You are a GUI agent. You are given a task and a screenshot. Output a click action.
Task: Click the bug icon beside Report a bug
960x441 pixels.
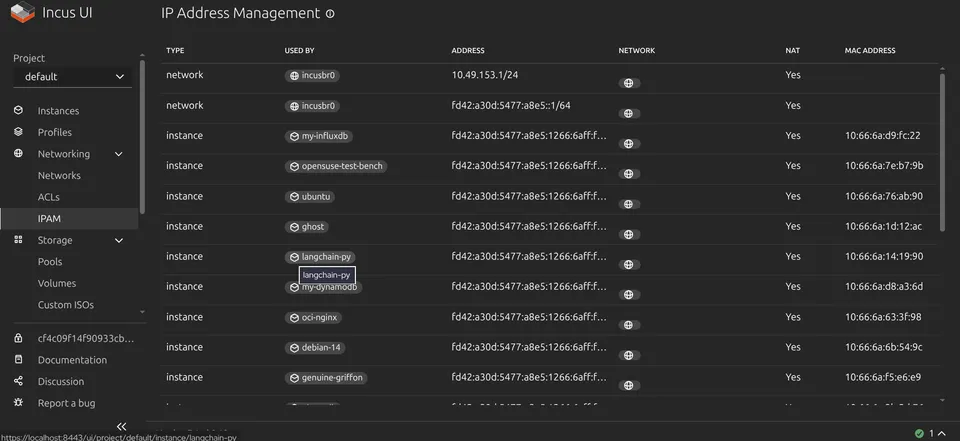click(x=18, y=402)
